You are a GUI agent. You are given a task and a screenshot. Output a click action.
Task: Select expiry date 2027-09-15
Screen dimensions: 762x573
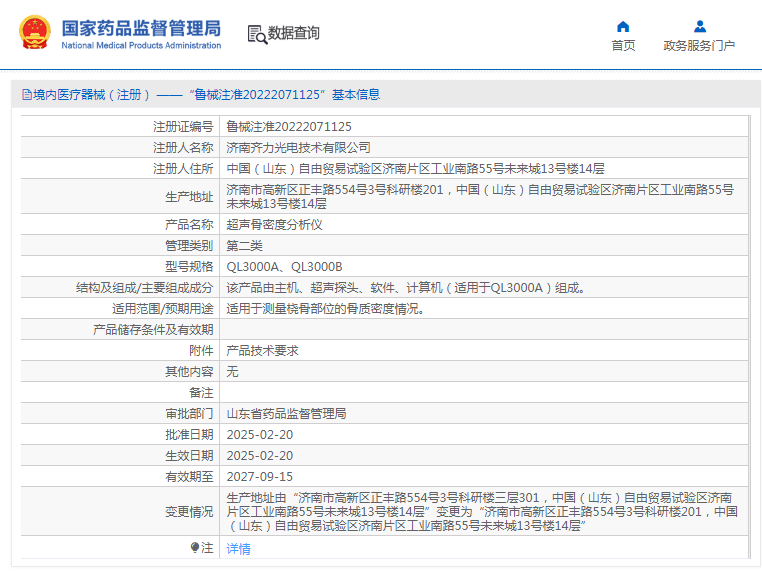pyautogui.click(x=260, y=476)
